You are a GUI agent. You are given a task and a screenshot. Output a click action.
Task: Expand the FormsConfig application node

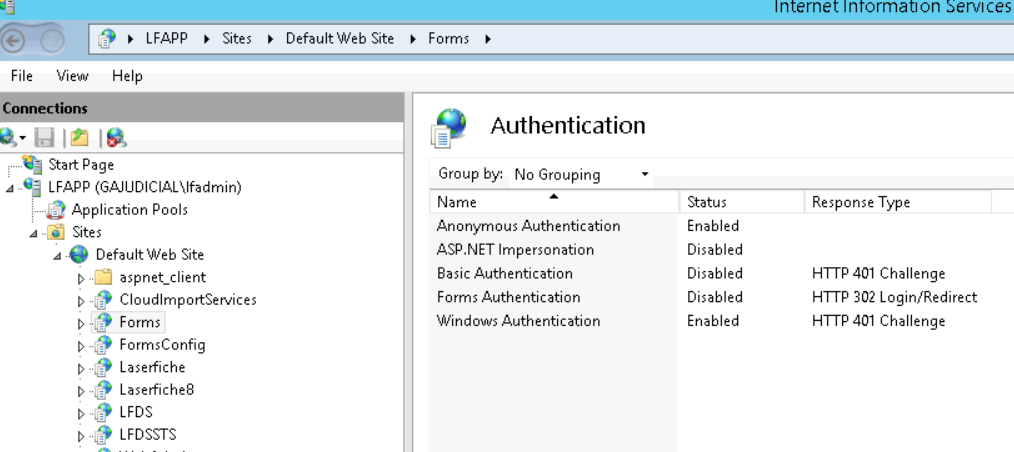tap(82, 345)
